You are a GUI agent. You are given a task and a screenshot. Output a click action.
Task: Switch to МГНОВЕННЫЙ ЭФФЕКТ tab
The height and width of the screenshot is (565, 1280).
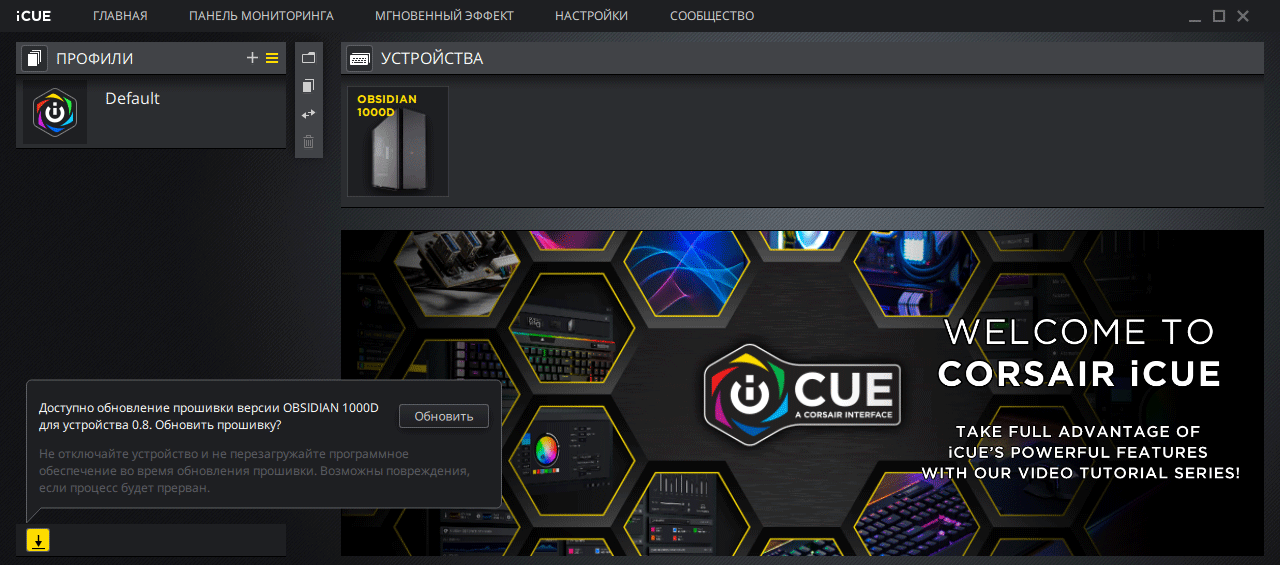[x=444, y=16]
